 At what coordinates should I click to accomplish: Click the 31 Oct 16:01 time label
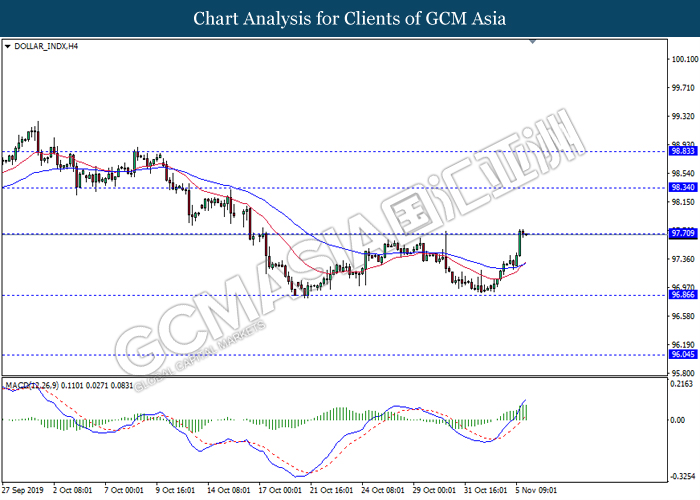pos(486,490)
